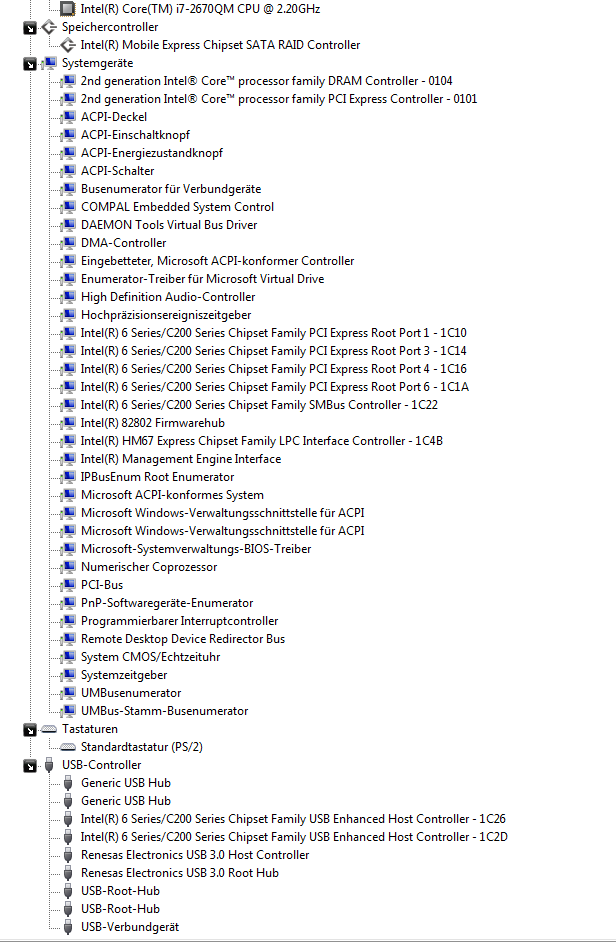Select Renesas Electronics USB 3.0 Root Hub
Screen dimensions: 616x942
point(179,873)
